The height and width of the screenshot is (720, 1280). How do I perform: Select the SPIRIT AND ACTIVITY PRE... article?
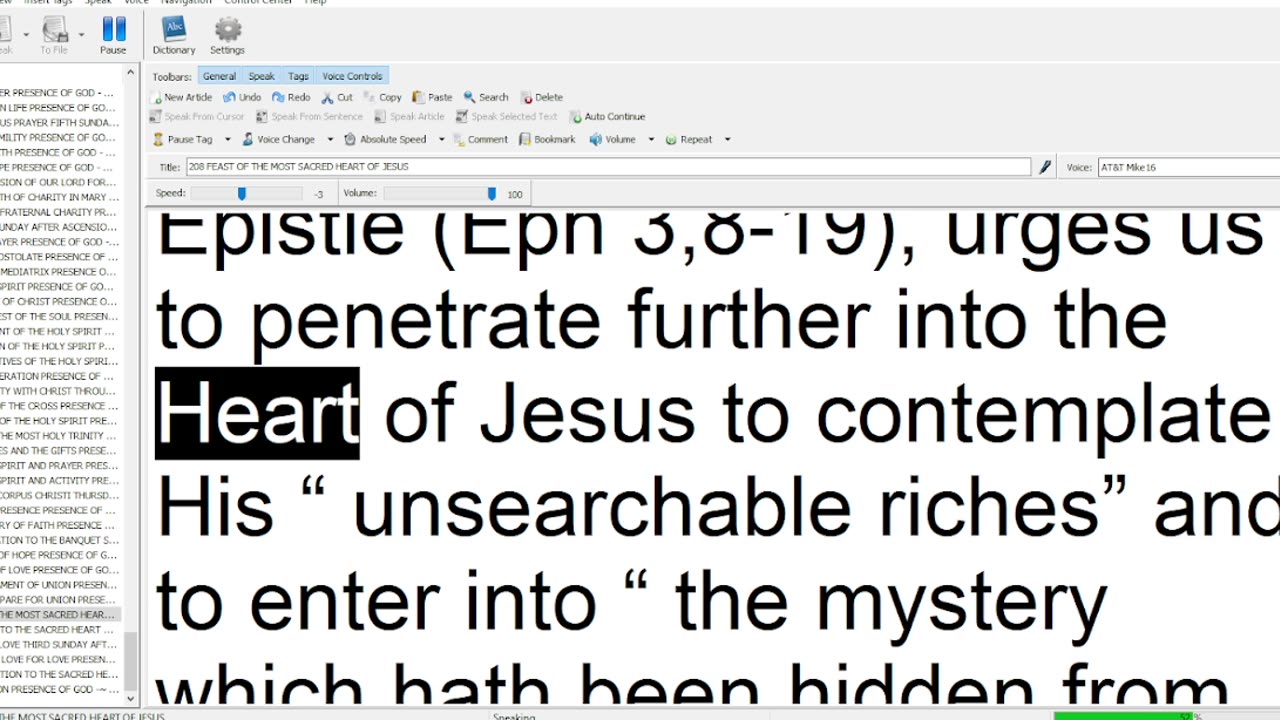pyautogui.click(x=60, y=481)
